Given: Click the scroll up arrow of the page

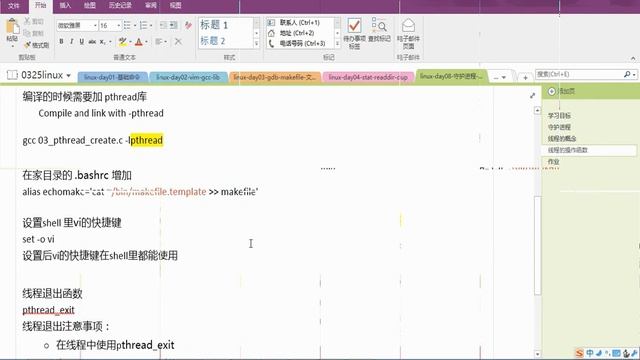Looking at the screenshot, I should pos(537,110).
